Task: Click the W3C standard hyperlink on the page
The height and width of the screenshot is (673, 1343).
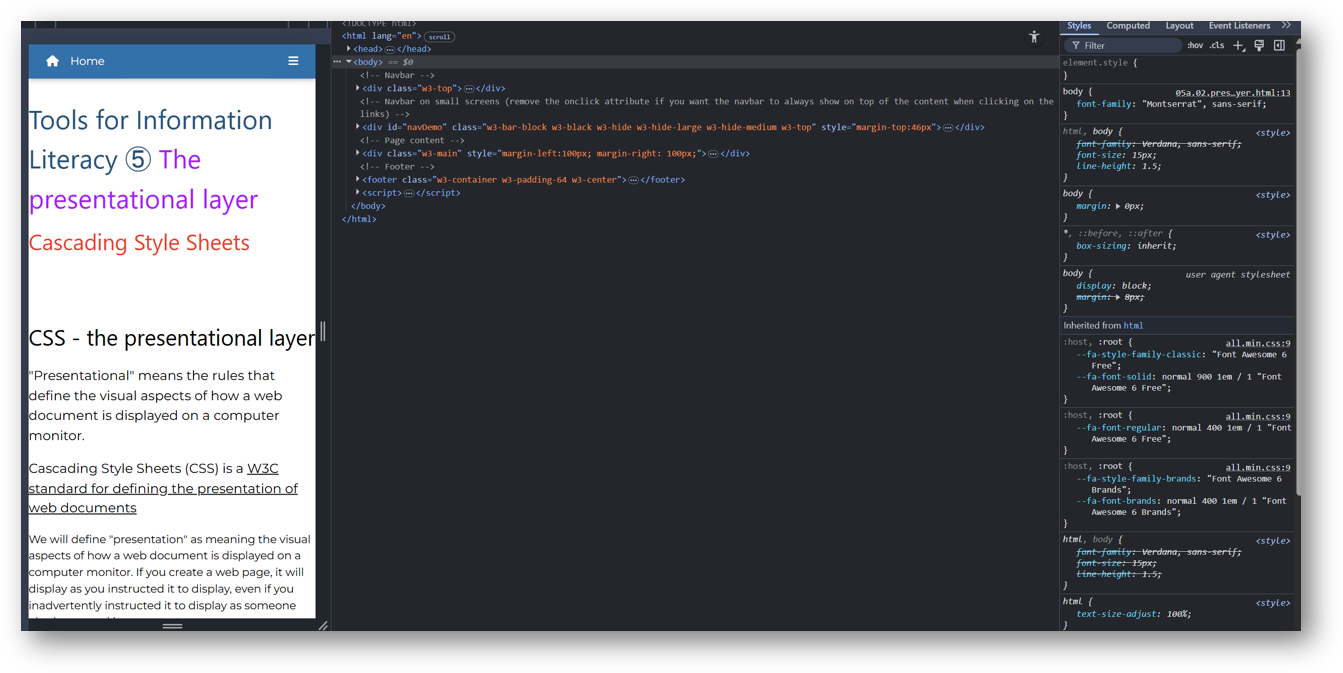Action: pyautogui.click(x=264, y=468)
